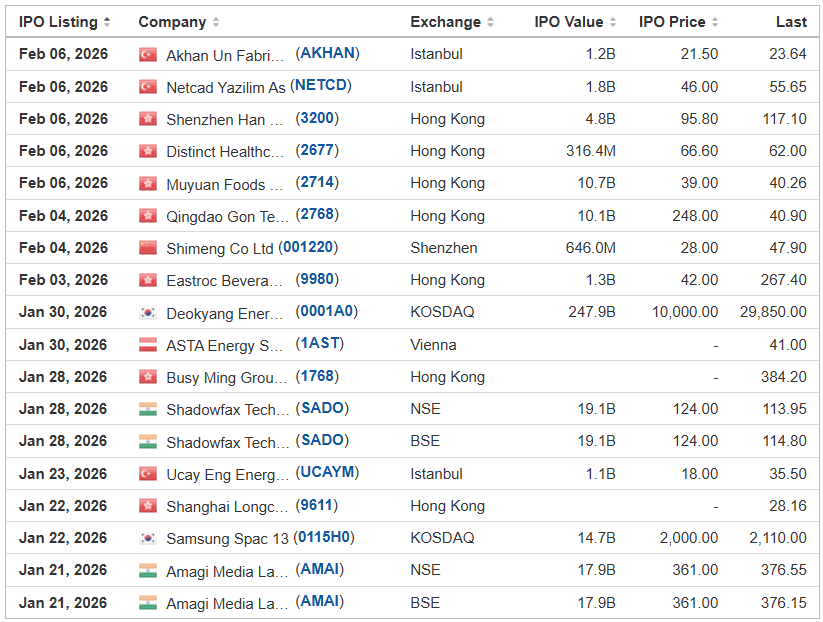Viewport: 823px width, 622px height.
Task: Sort by IPO Listing arrows icon
Action: (107, 22)
